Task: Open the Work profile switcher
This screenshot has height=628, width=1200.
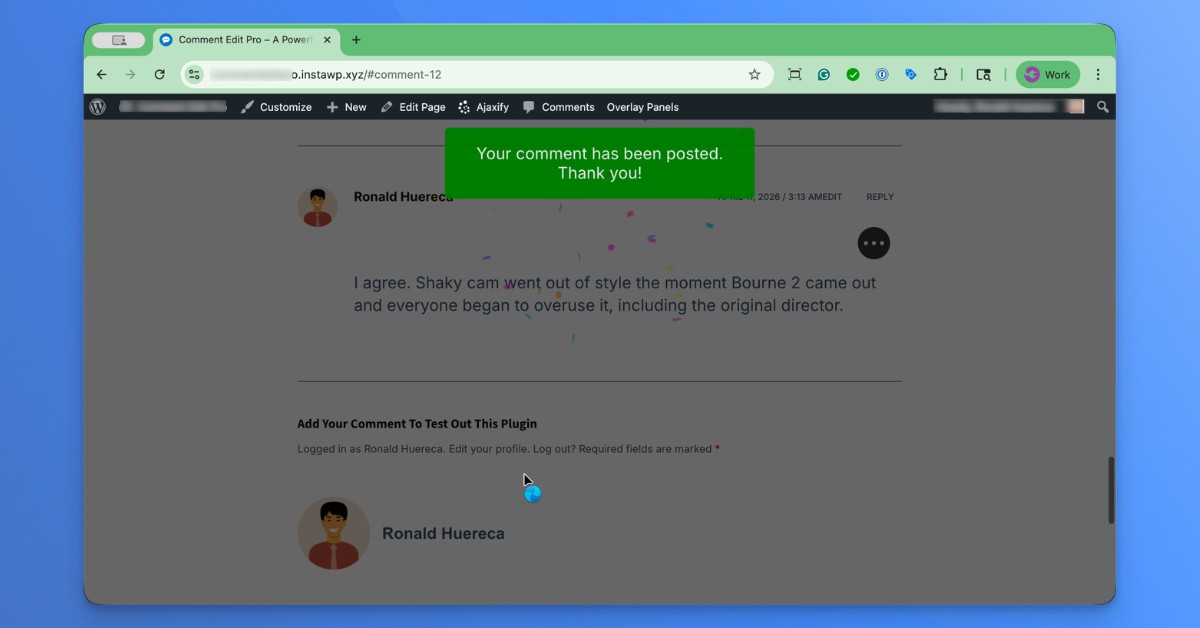Action: pyautogui.click(x=1047, y=75)
